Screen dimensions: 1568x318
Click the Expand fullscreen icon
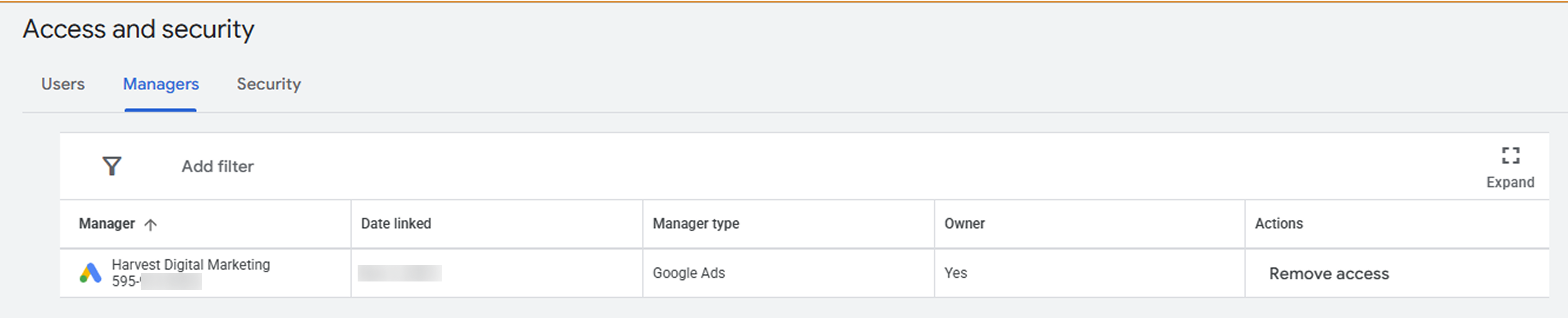tap(1510, 155)
